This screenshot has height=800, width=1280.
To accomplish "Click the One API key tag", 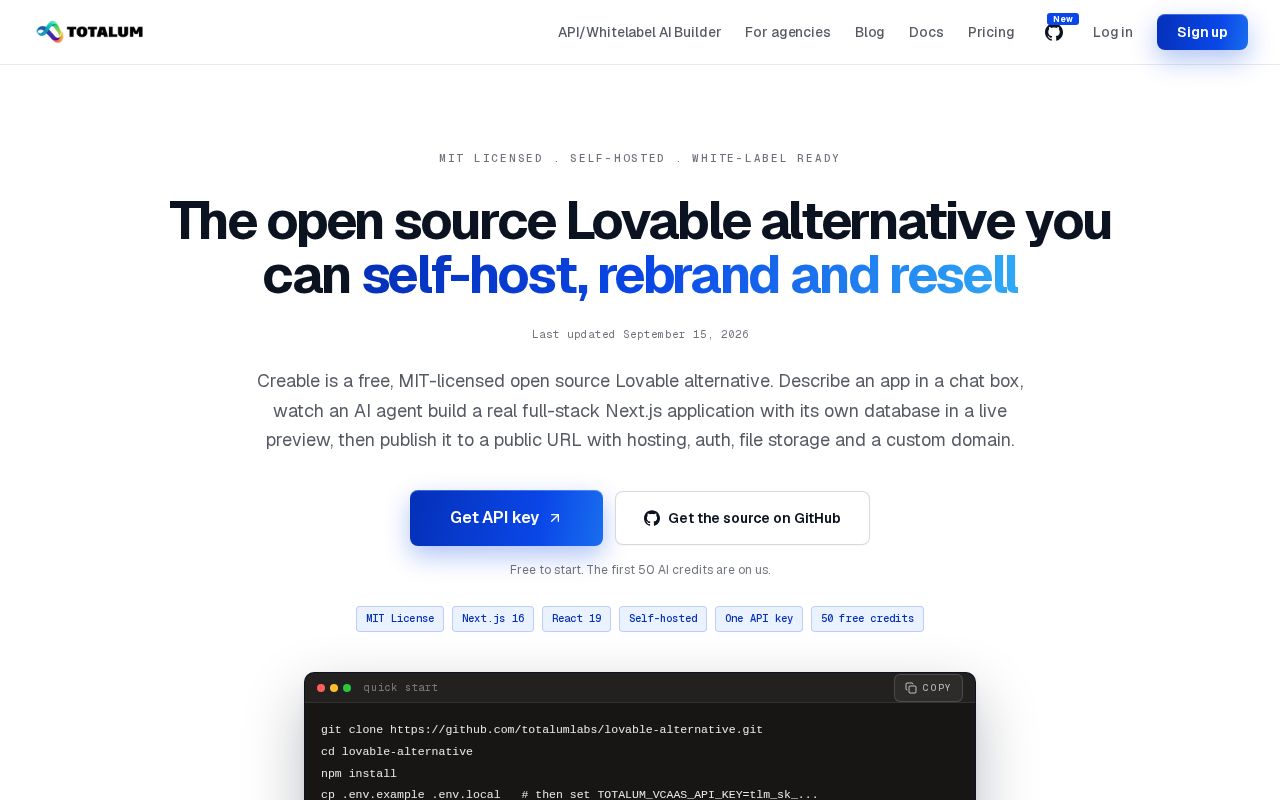I will tap(759, 619).
